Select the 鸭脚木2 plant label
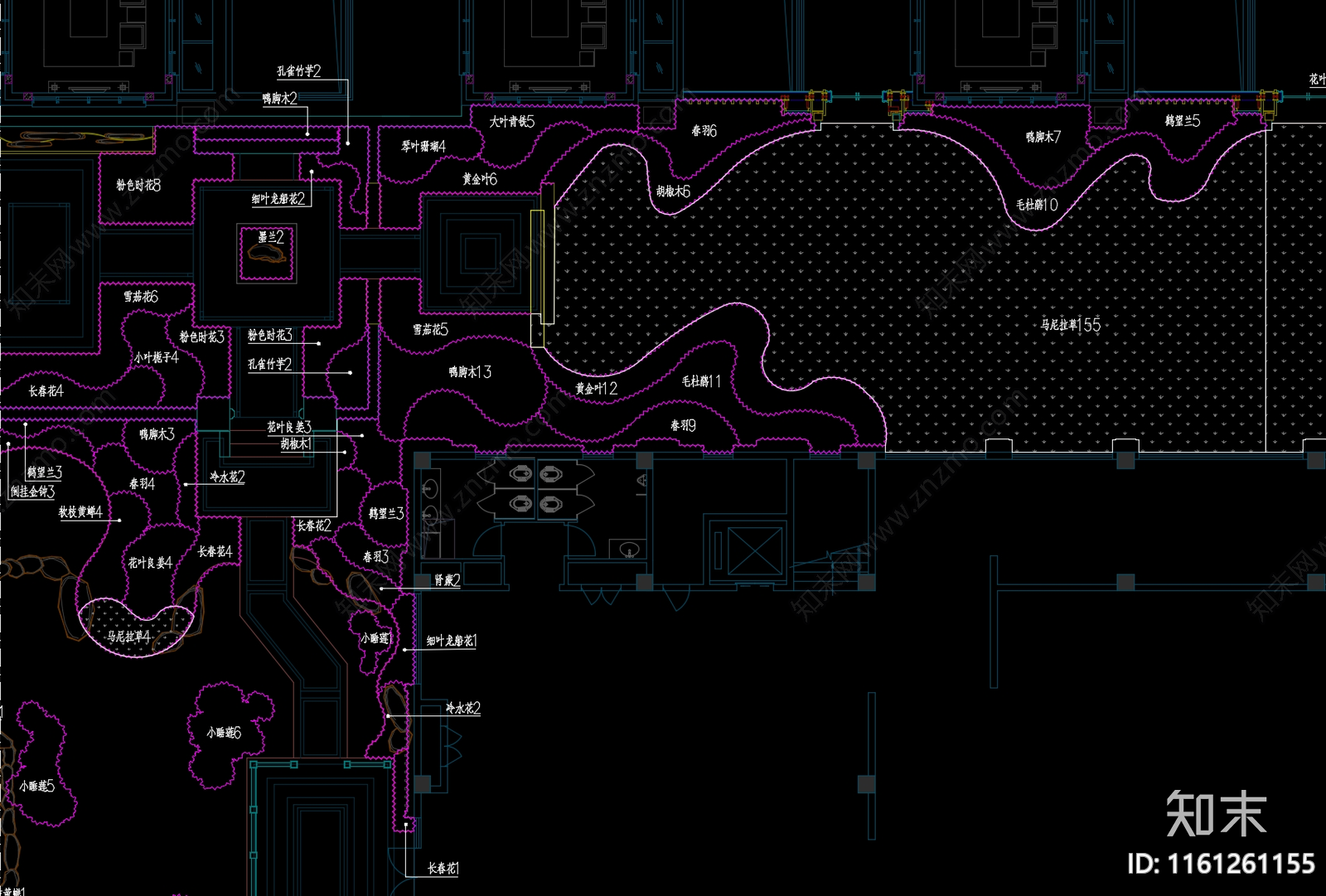 coord(279,99)
